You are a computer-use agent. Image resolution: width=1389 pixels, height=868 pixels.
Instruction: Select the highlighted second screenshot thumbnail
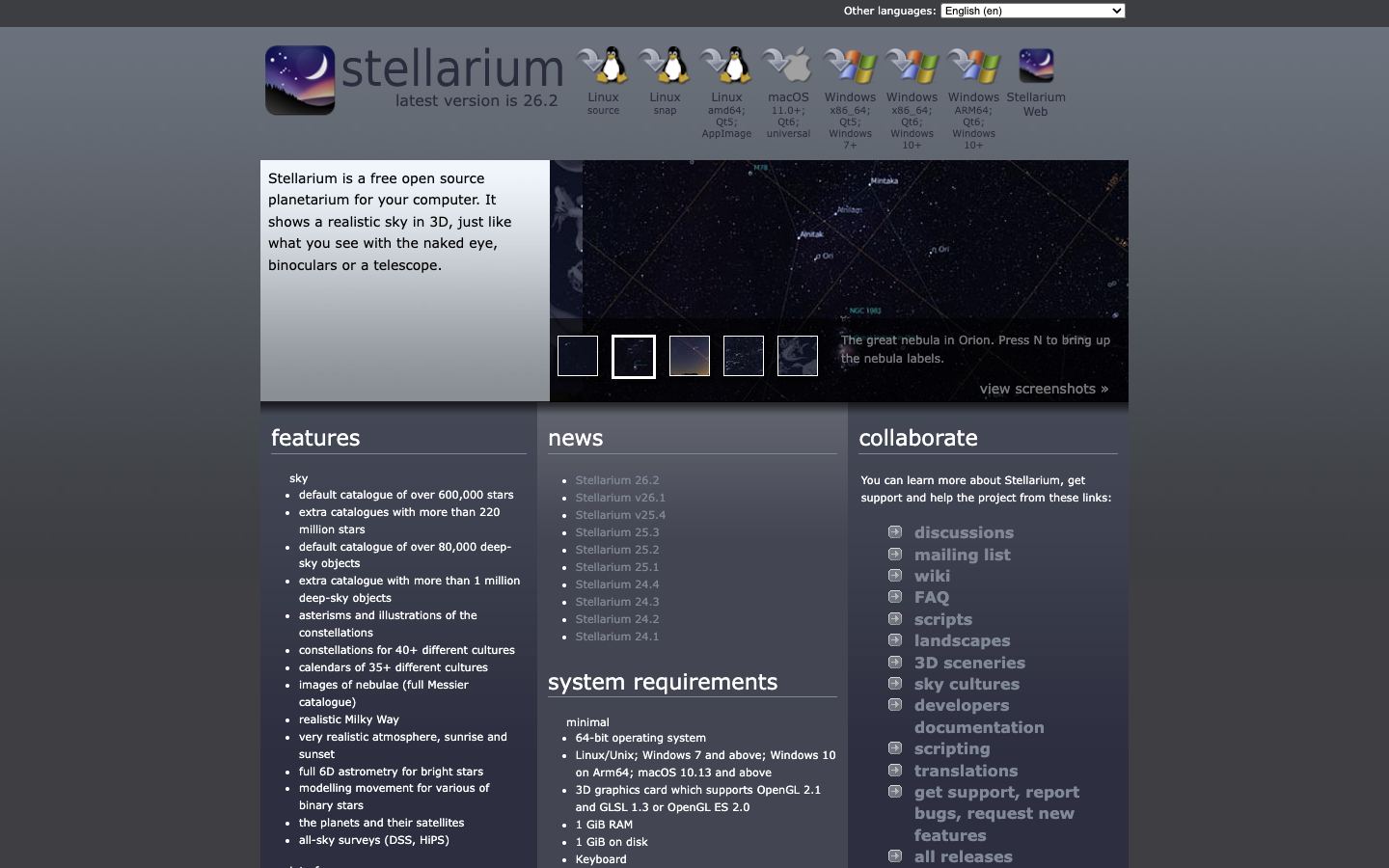[634, 357]
